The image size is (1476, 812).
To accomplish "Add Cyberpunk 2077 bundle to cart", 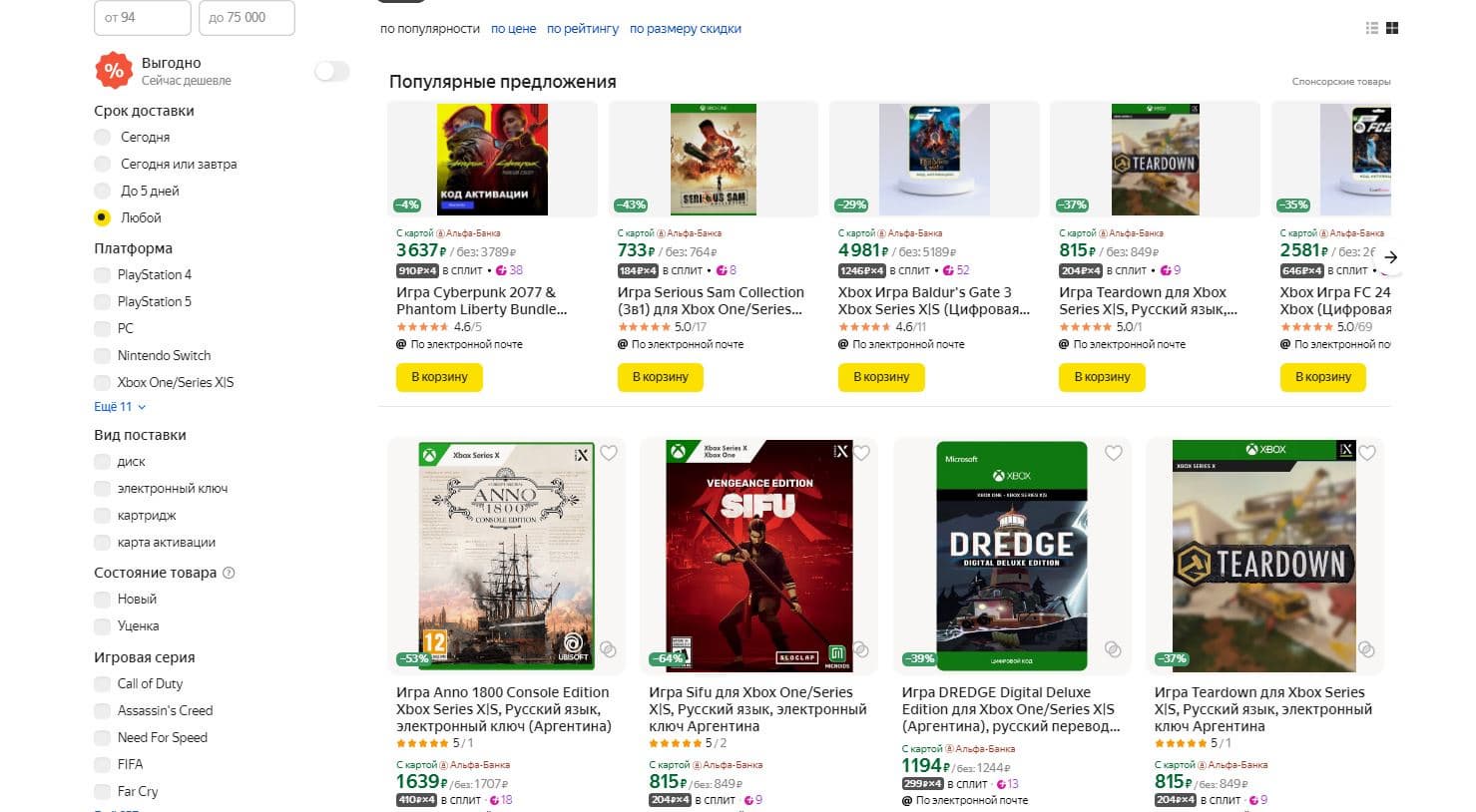I will (x=439, y=377).
